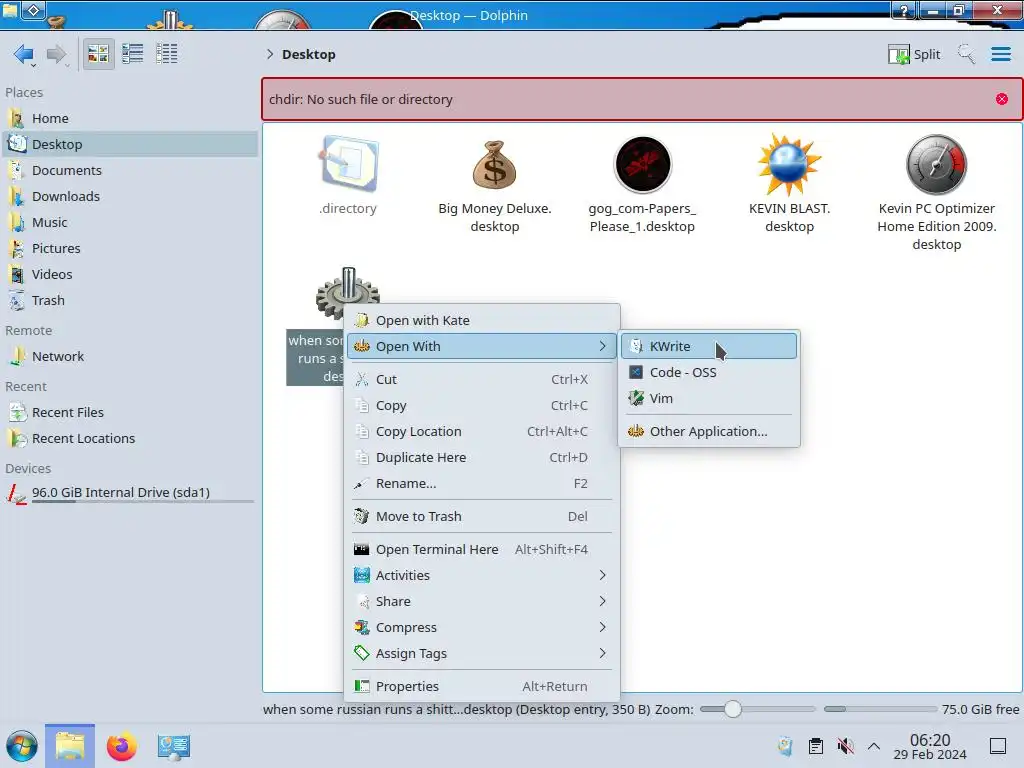Expand the Compress submenu
This screenshot has height=768, width=1024.
coord(482,628)
